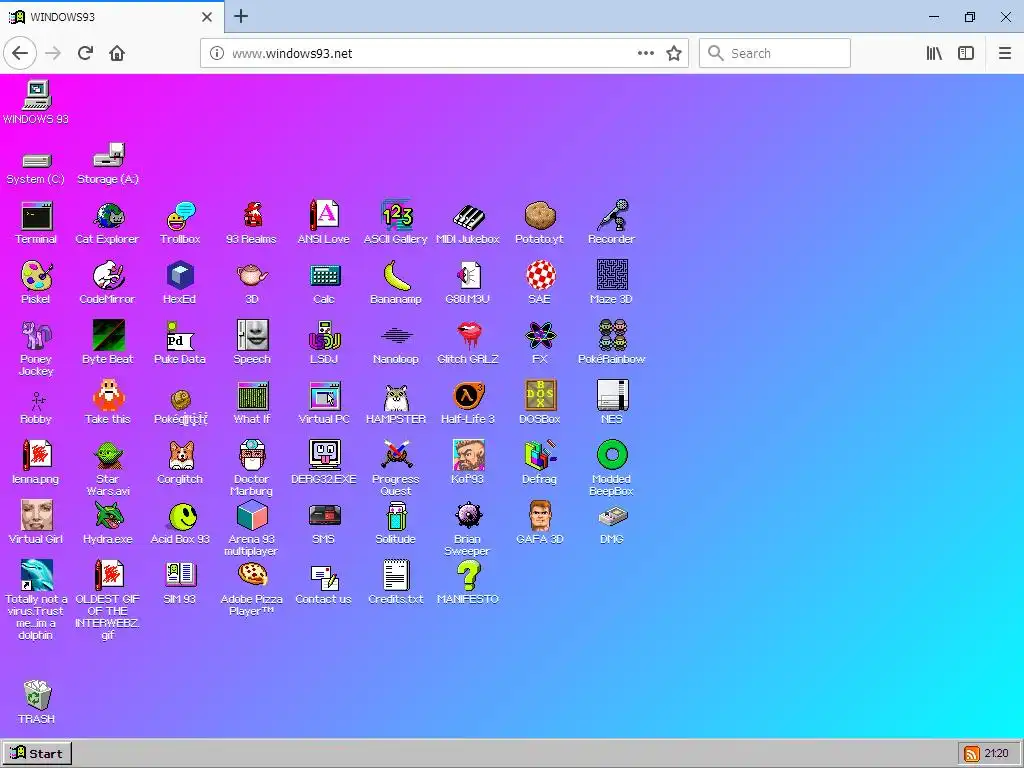Viewport: 1024px width, 768px height.
Task: Launch the Calc calculator icon
Action: point(324,276)
